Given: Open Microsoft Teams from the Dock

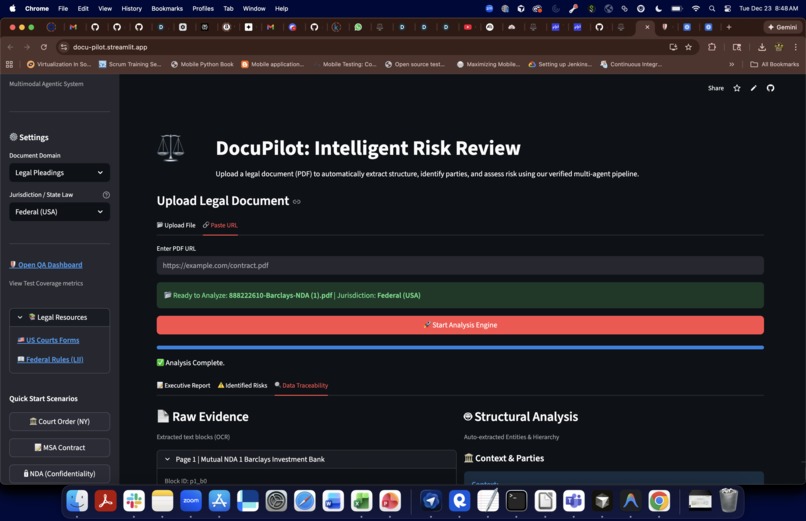Looking at the screenshot, I should pyautogui.click(x=574, y=500).
